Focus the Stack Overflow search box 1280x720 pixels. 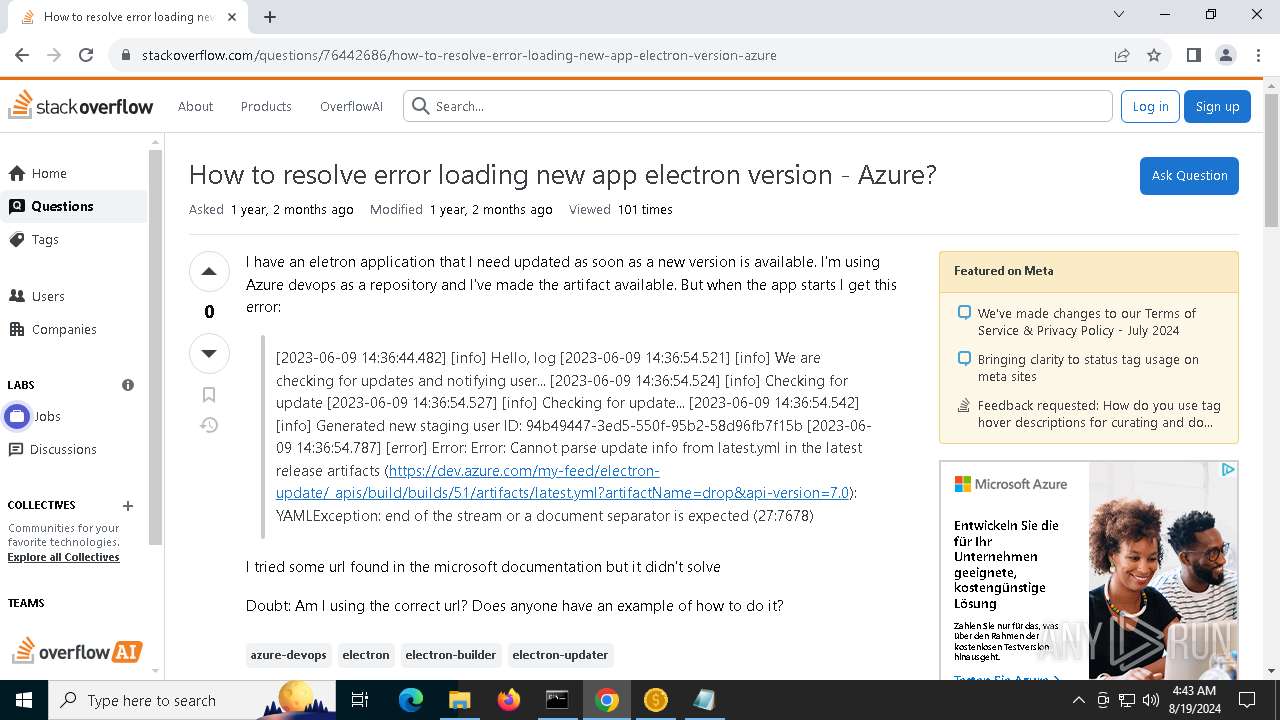(758, 106)
